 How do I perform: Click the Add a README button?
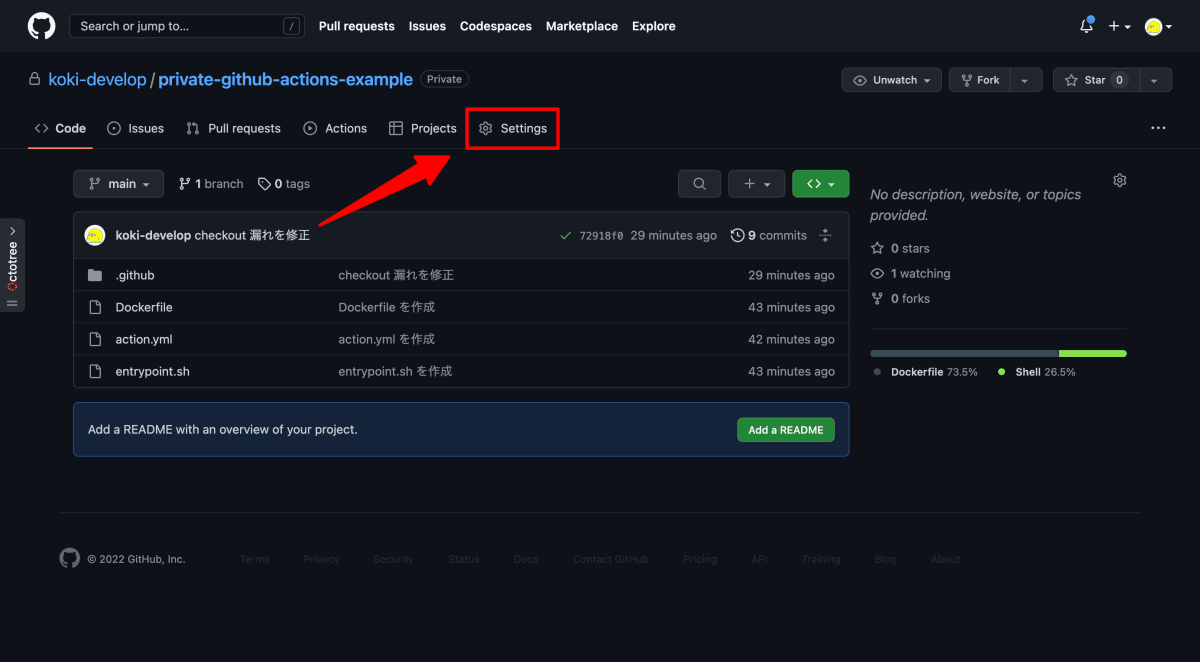coord(786,430)
